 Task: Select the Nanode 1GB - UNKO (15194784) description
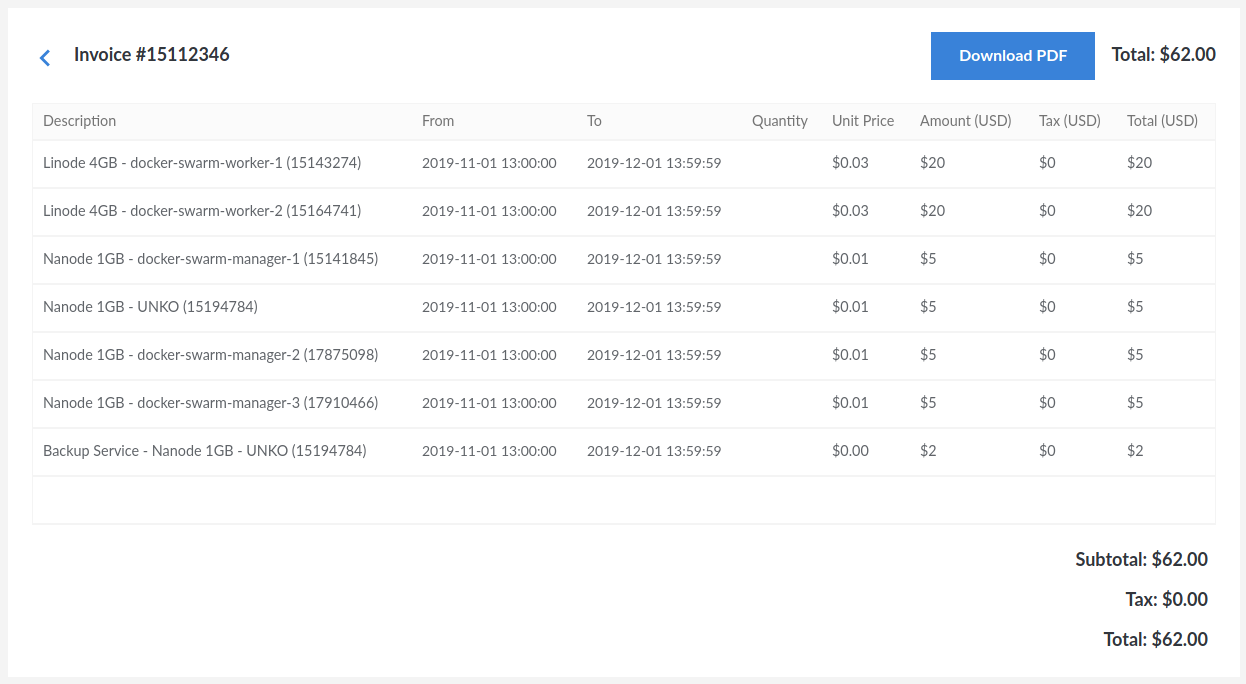(150, 307)
